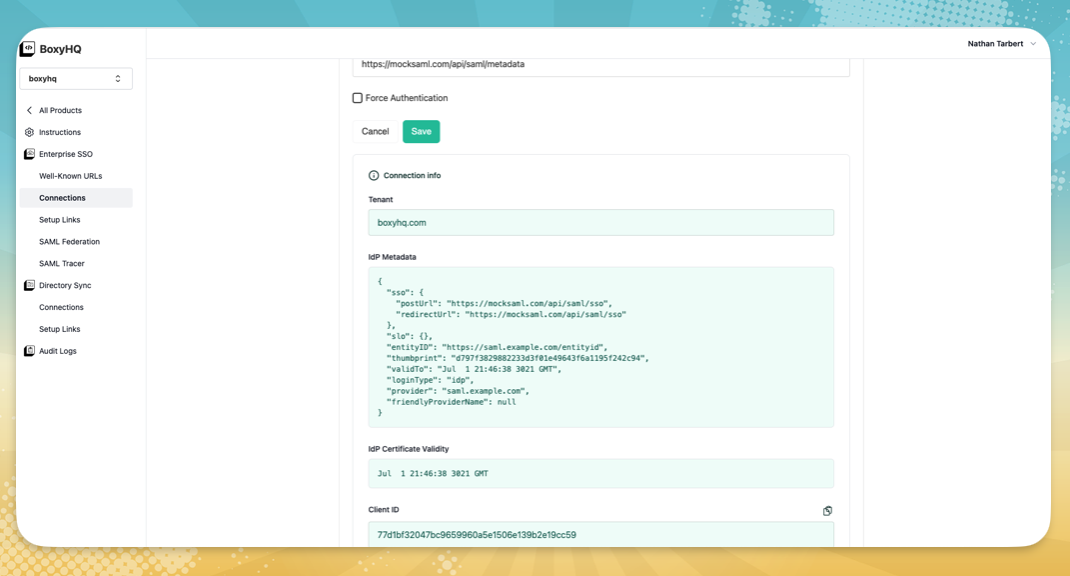
Task: Click the validTo line in metadata
Action: pos(474,369)
